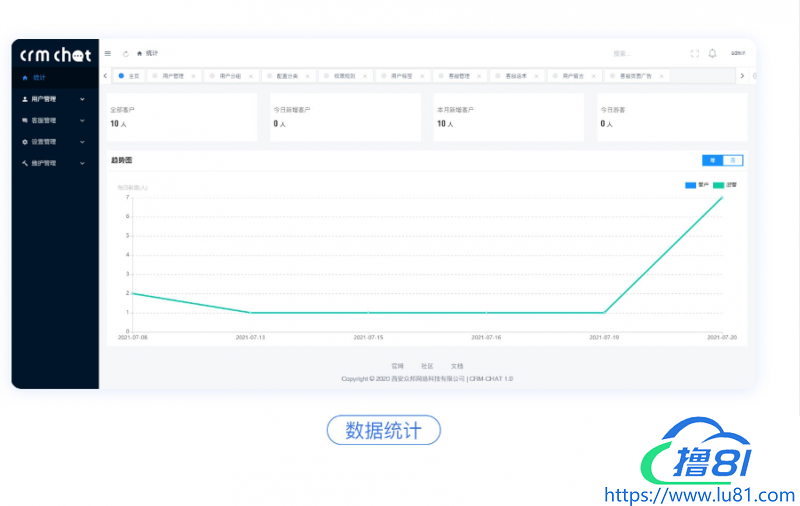Click the gear icon for 设置管理
This screenshot has height=506, width=800.
coord(25,141)
